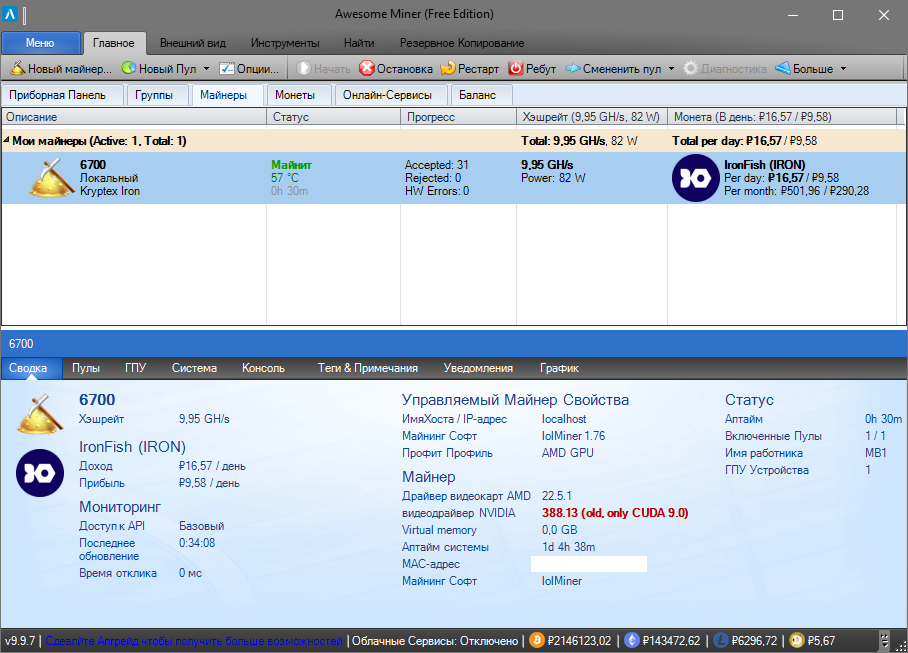Open the Резервное Копирование tab
This screenshot has width=908, height=653.
pyautogui.click(x=462, y=43)
